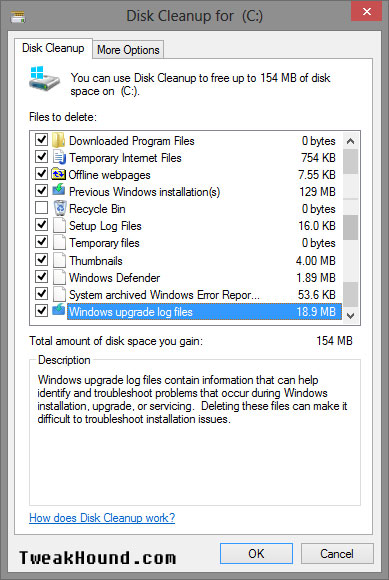The image size is (389, 580).
Task: Select the Disk Cleanup tab
Action: click(x=53, y=48)
